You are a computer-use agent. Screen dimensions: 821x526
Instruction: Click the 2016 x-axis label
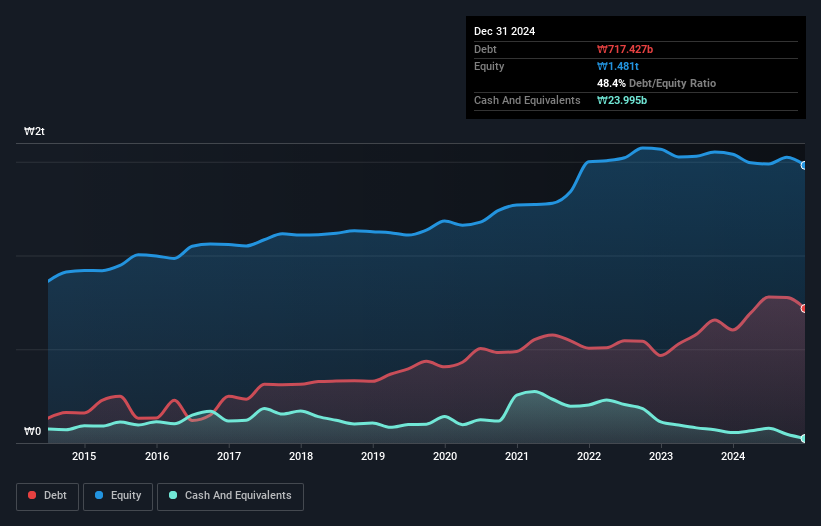coord(157,456)
